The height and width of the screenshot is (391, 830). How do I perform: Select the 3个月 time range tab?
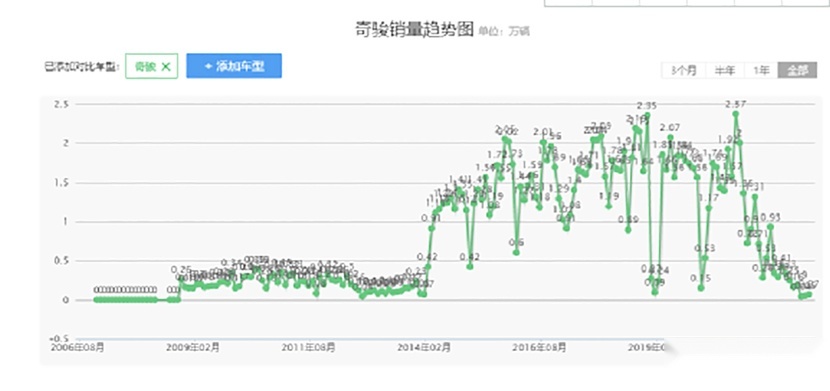[683, 70]
